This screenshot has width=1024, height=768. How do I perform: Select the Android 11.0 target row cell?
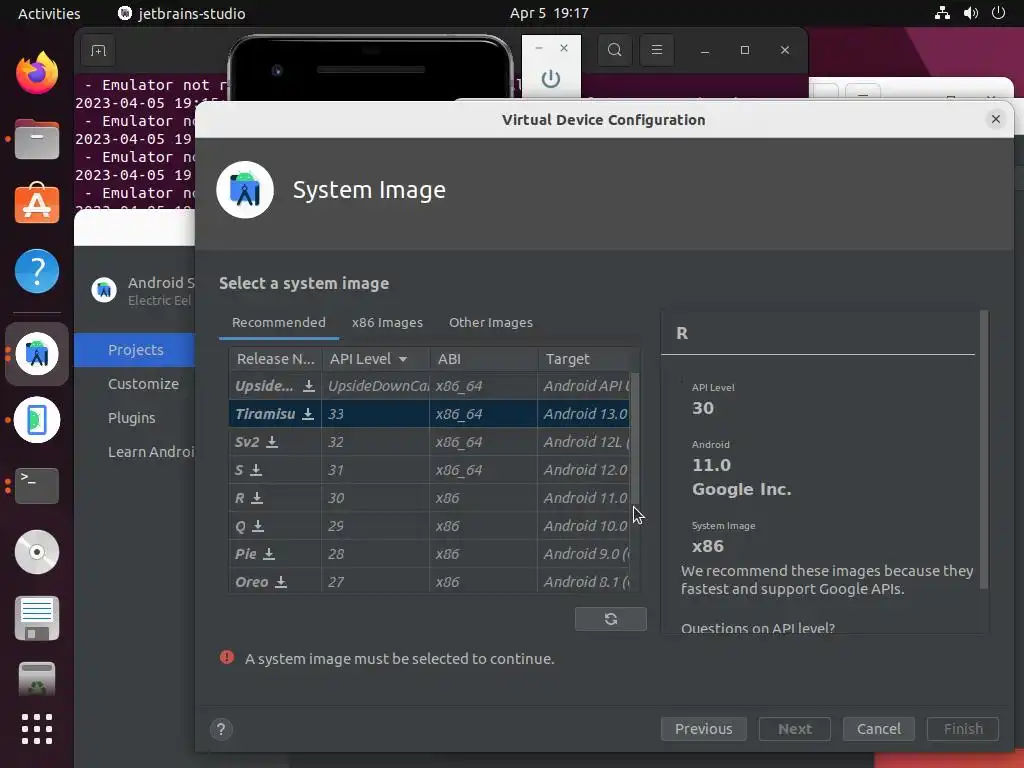584,498
